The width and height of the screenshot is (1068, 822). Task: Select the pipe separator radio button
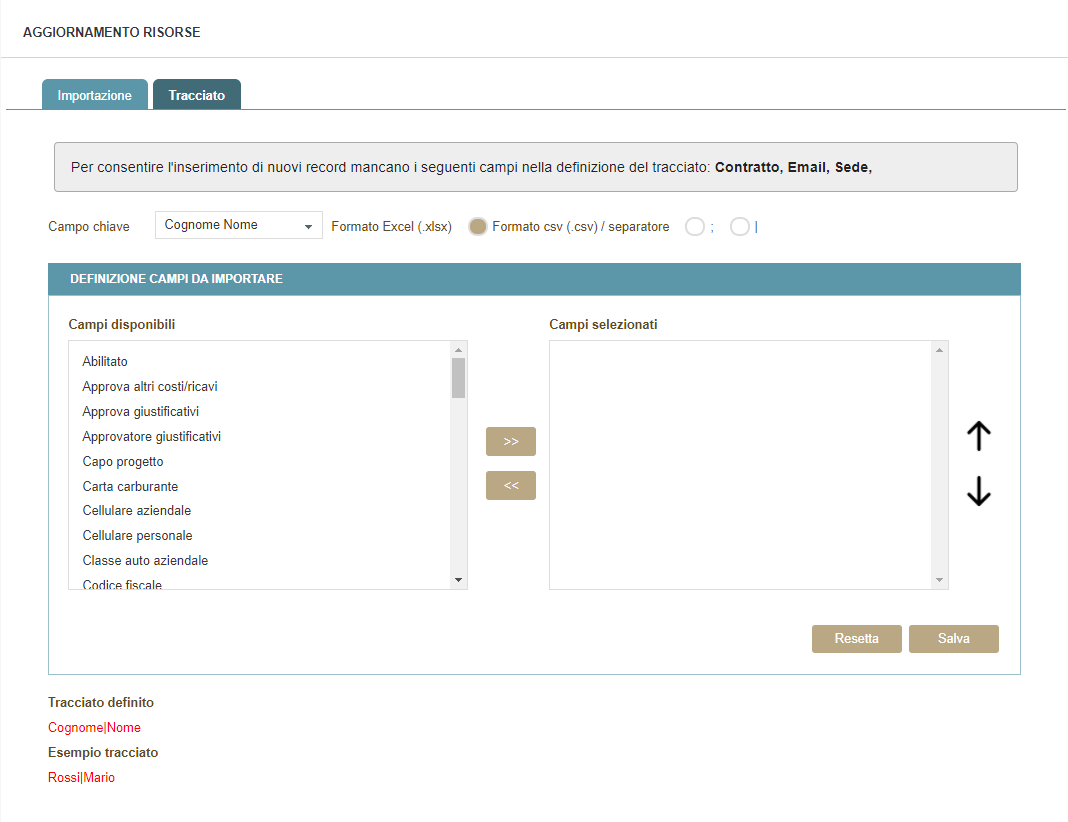pos(740,227)
